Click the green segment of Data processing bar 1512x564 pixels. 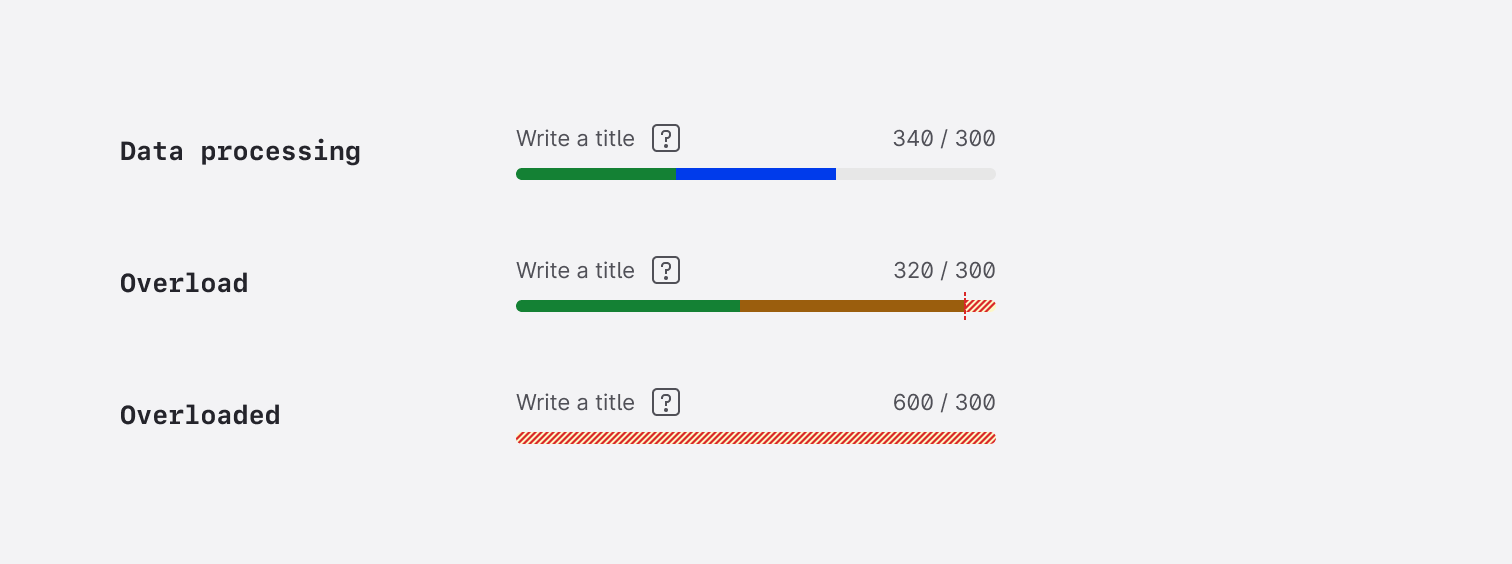click(596, 174)
